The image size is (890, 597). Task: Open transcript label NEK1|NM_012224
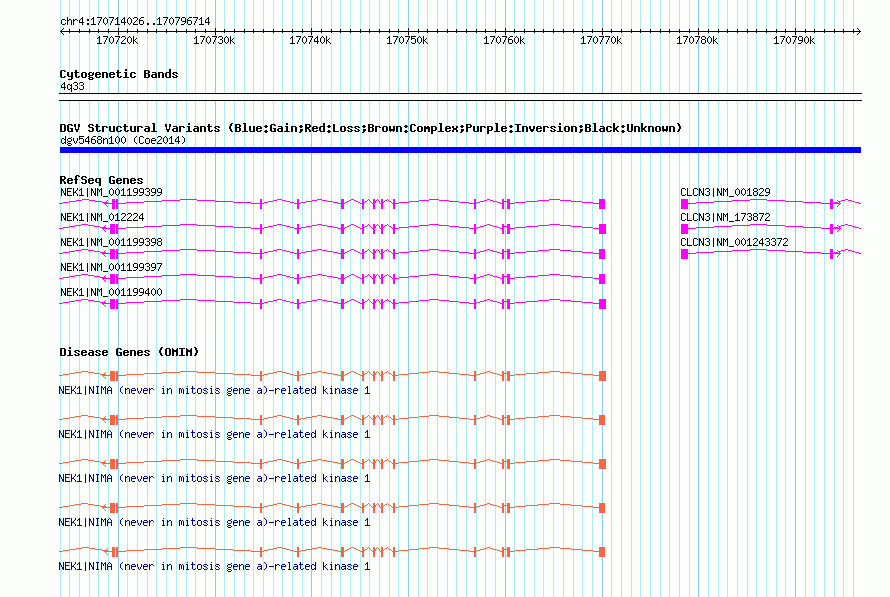pyautogui.click(x=102, y=217)
